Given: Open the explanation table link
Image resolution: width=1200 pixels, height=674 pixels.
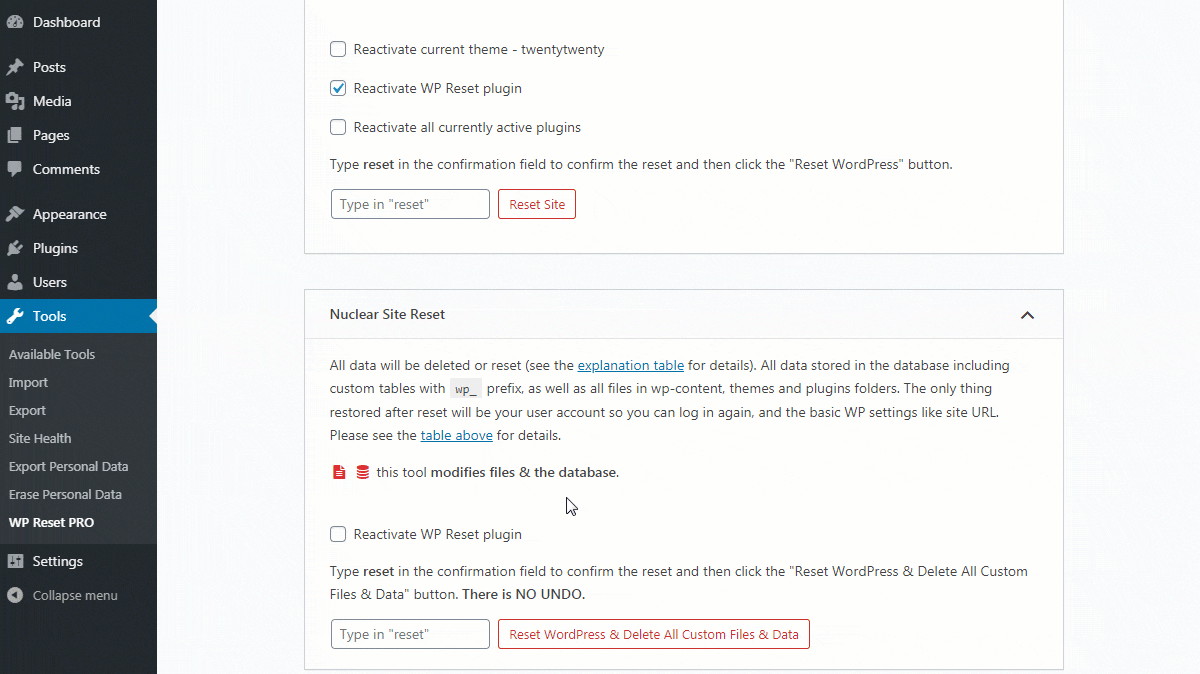Looking at the screenshot, I should (630, 365).
